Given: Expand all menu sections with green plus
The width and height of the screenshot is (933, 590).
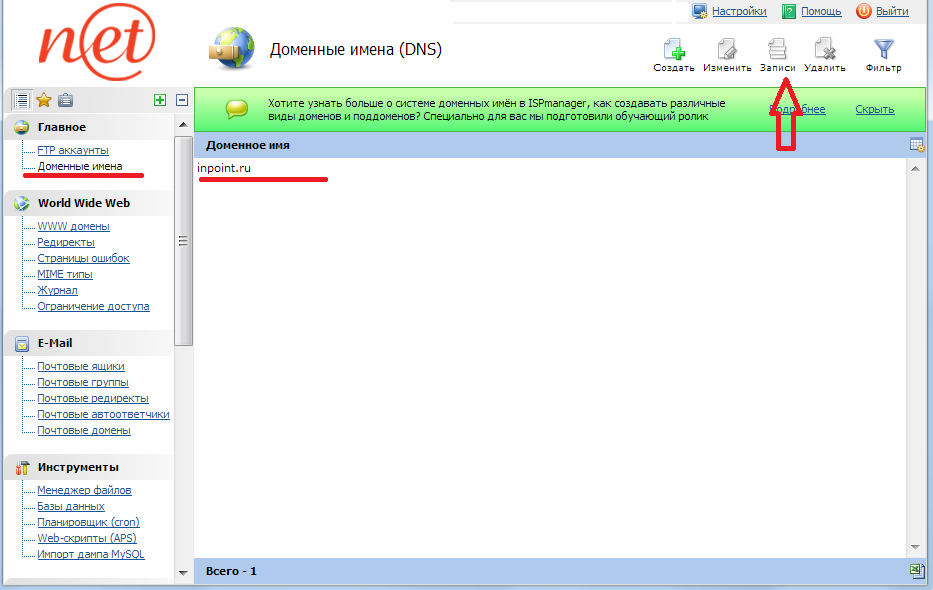Looking at the screenshot, I should pyautogui.click(x=160, y=100).
